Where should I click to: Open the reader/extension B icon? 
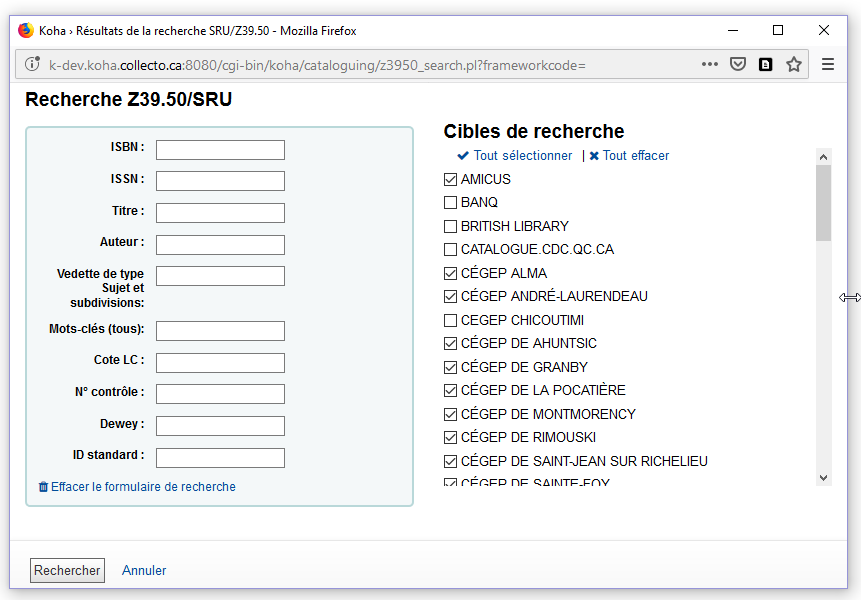point(765,65)
